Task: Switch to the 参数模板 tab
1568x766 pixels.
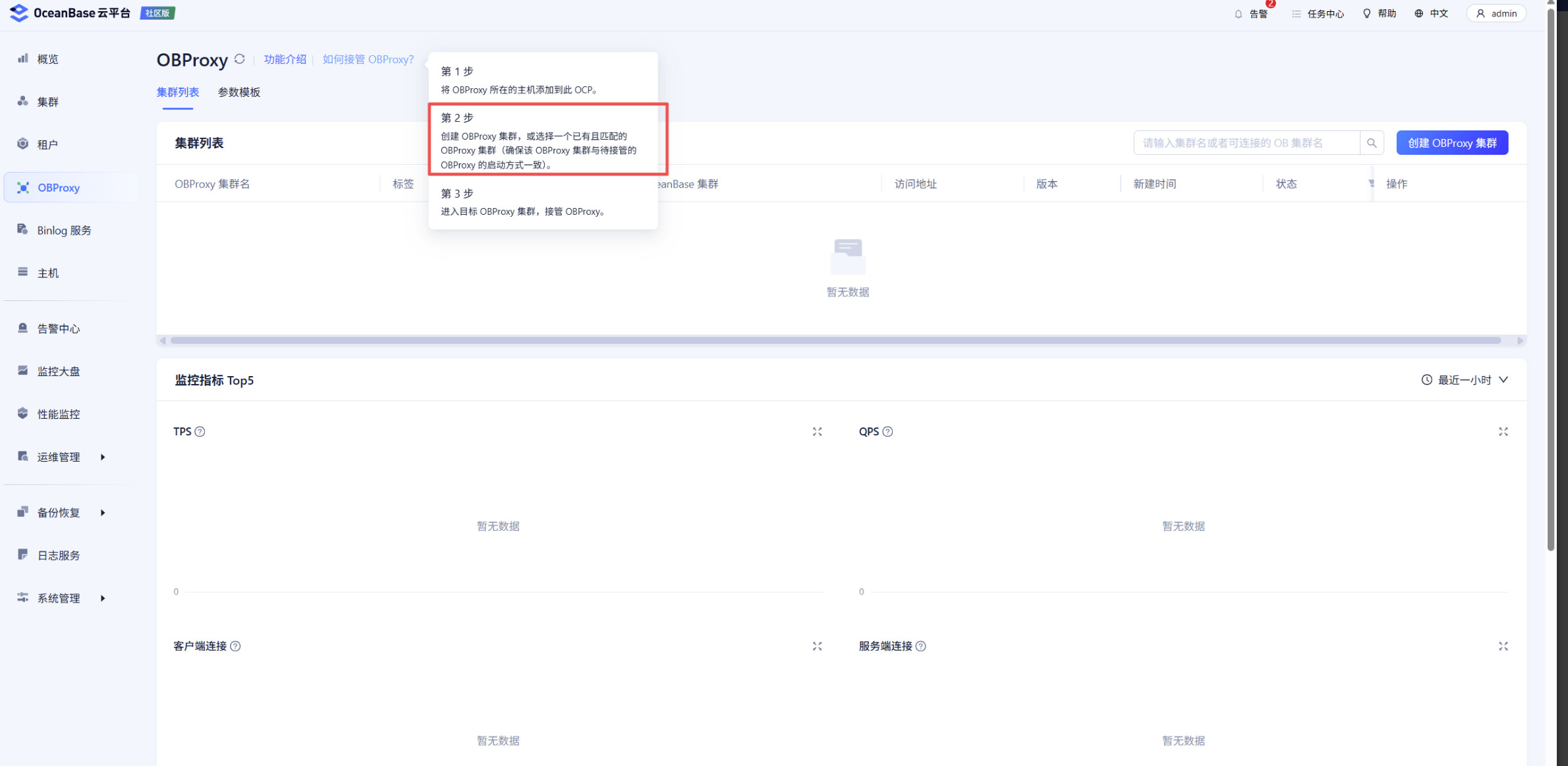Action: (x=239, y=92)
